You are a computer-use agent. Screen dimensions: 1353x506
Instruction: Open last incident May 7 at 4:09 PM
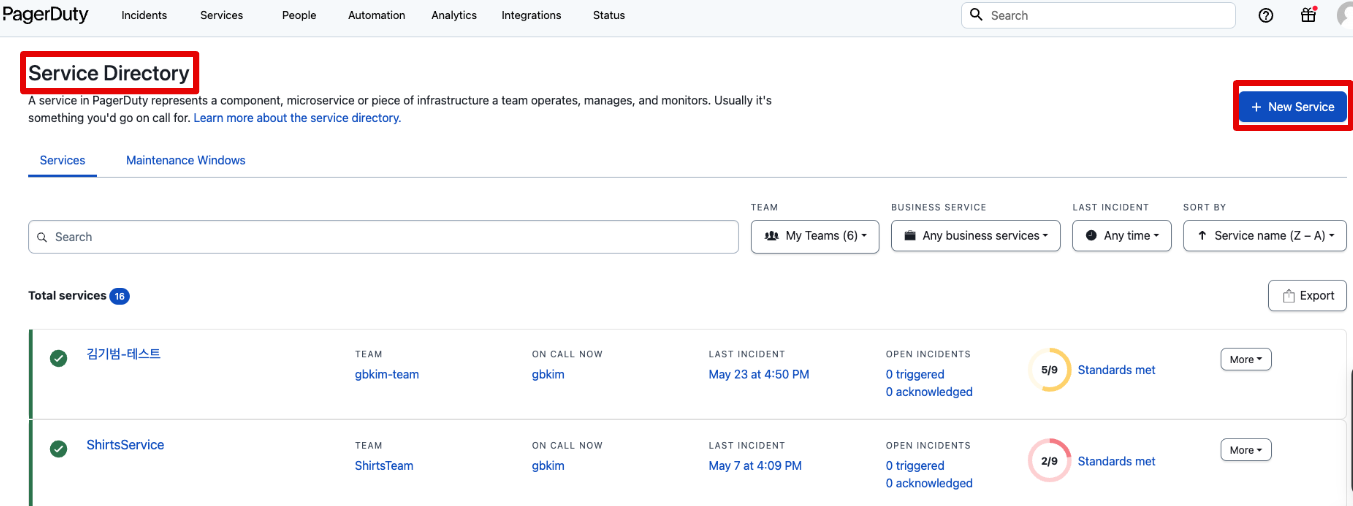coord(755,466)
